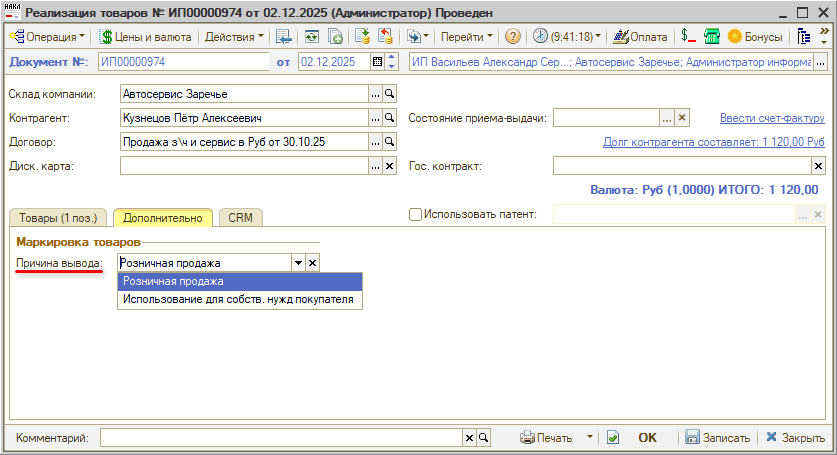Open the date calendar picker icon
Viewport: 837px width, 455px height.
(377, 62)
